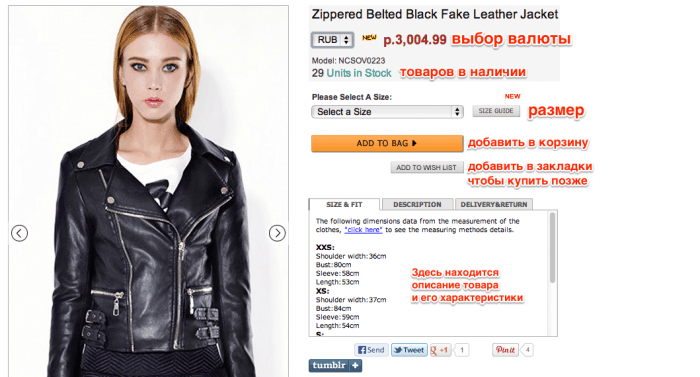This screenshot has width=700, height=377.
Task: Click the ADD TO BAG button
Action: pos(387,143)
